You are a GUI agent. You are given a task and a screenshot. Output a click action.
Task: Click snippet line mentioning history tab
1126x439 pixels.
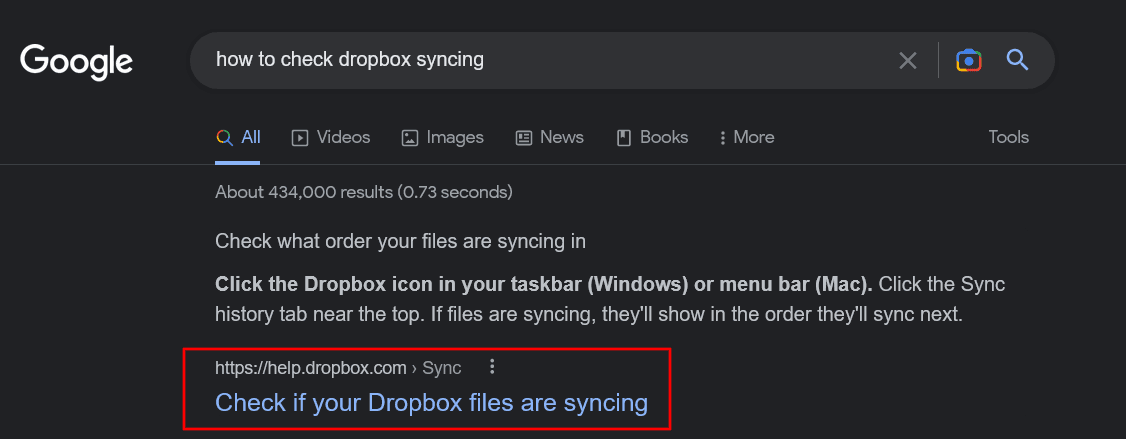point(588,314)
